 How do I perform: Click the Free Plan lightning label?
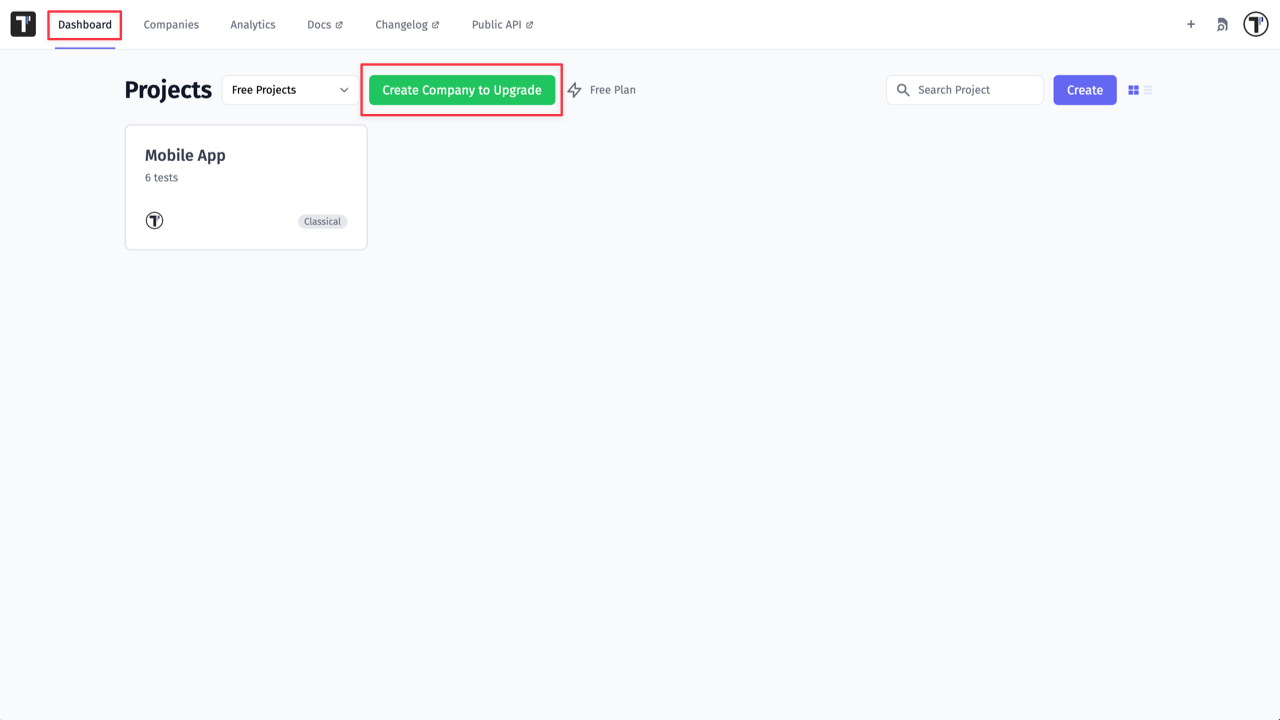click(x=601, y=90)
